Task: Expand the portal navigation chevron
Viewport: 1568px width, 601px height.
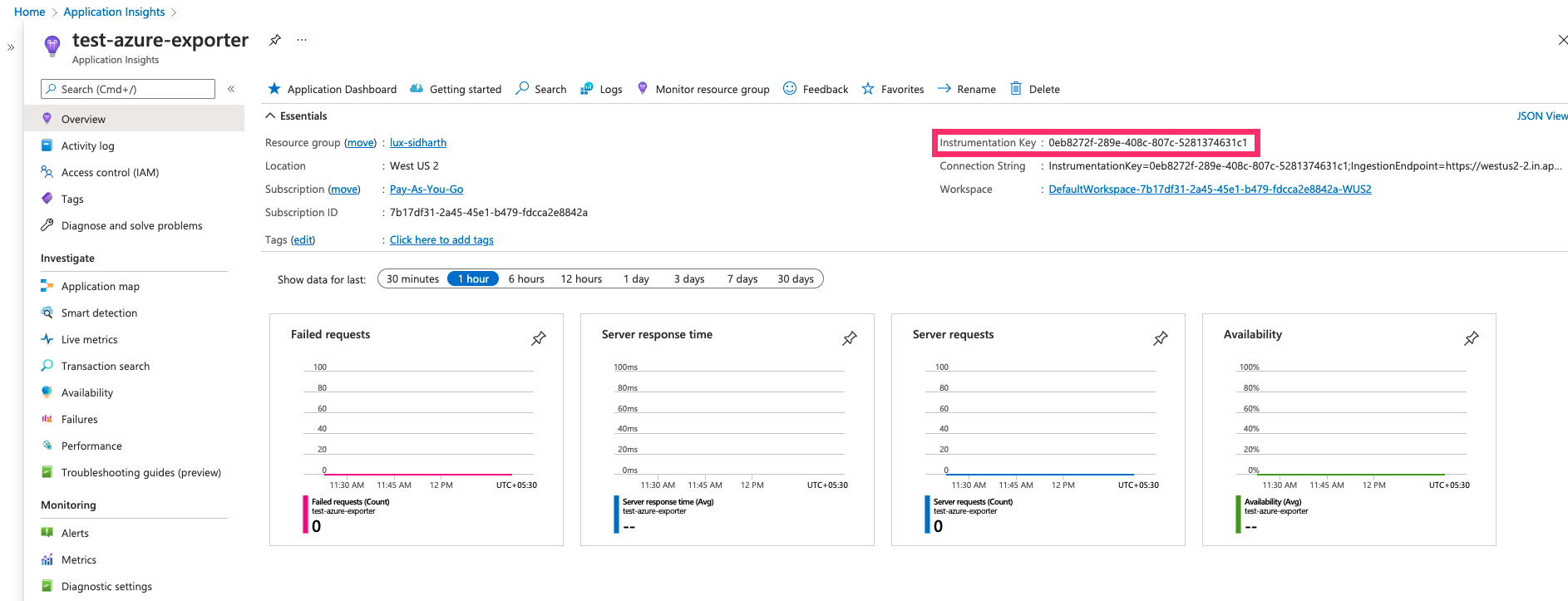Action: (x=11, y=47)
